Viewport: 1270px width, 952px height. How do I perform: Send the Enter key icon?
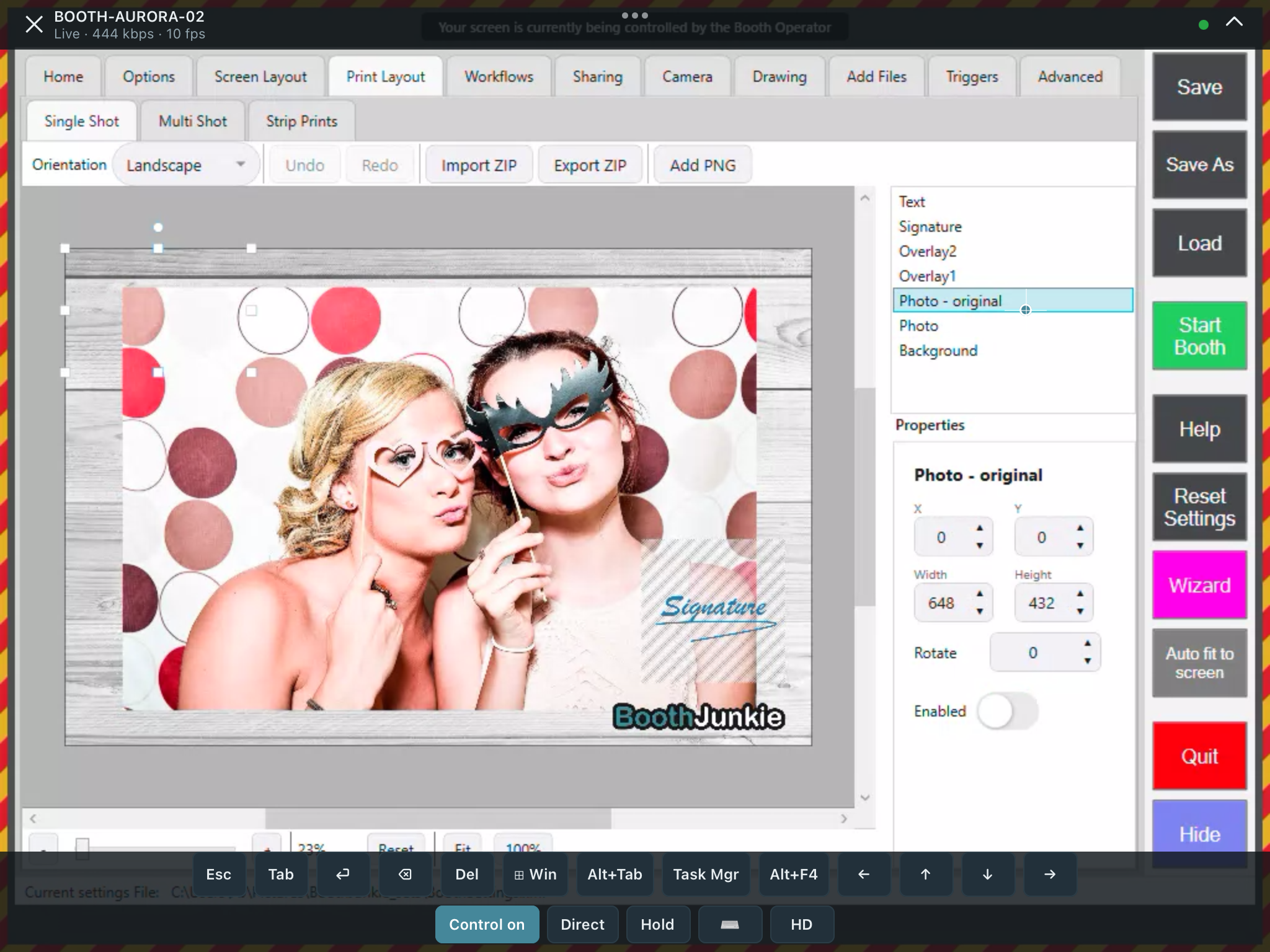pos(343,874)
